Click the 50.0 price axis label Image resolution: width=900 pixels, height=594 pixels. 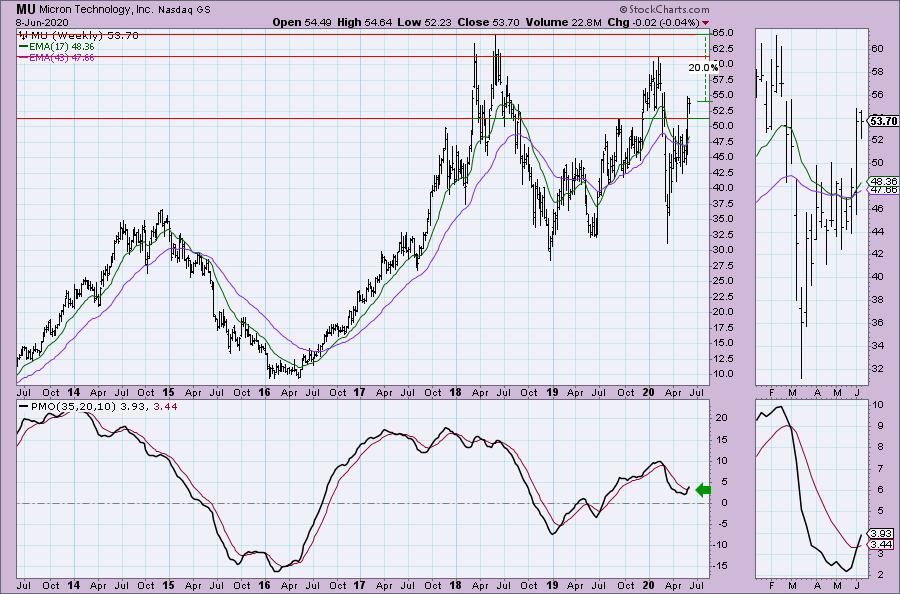pos(723,126)
